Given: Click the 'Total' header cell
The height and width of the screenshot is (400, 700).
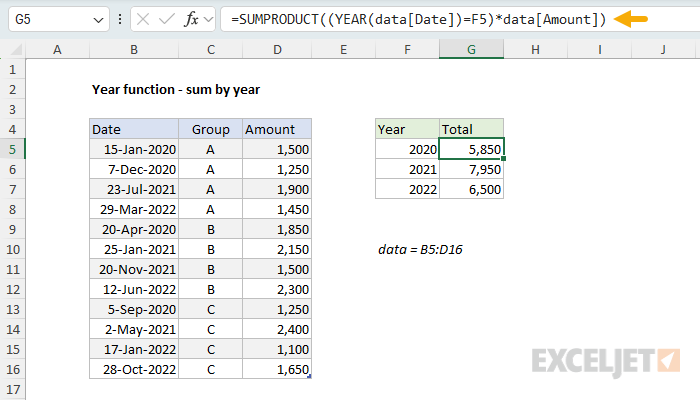Looking at the screenshot, I should 471,129.
